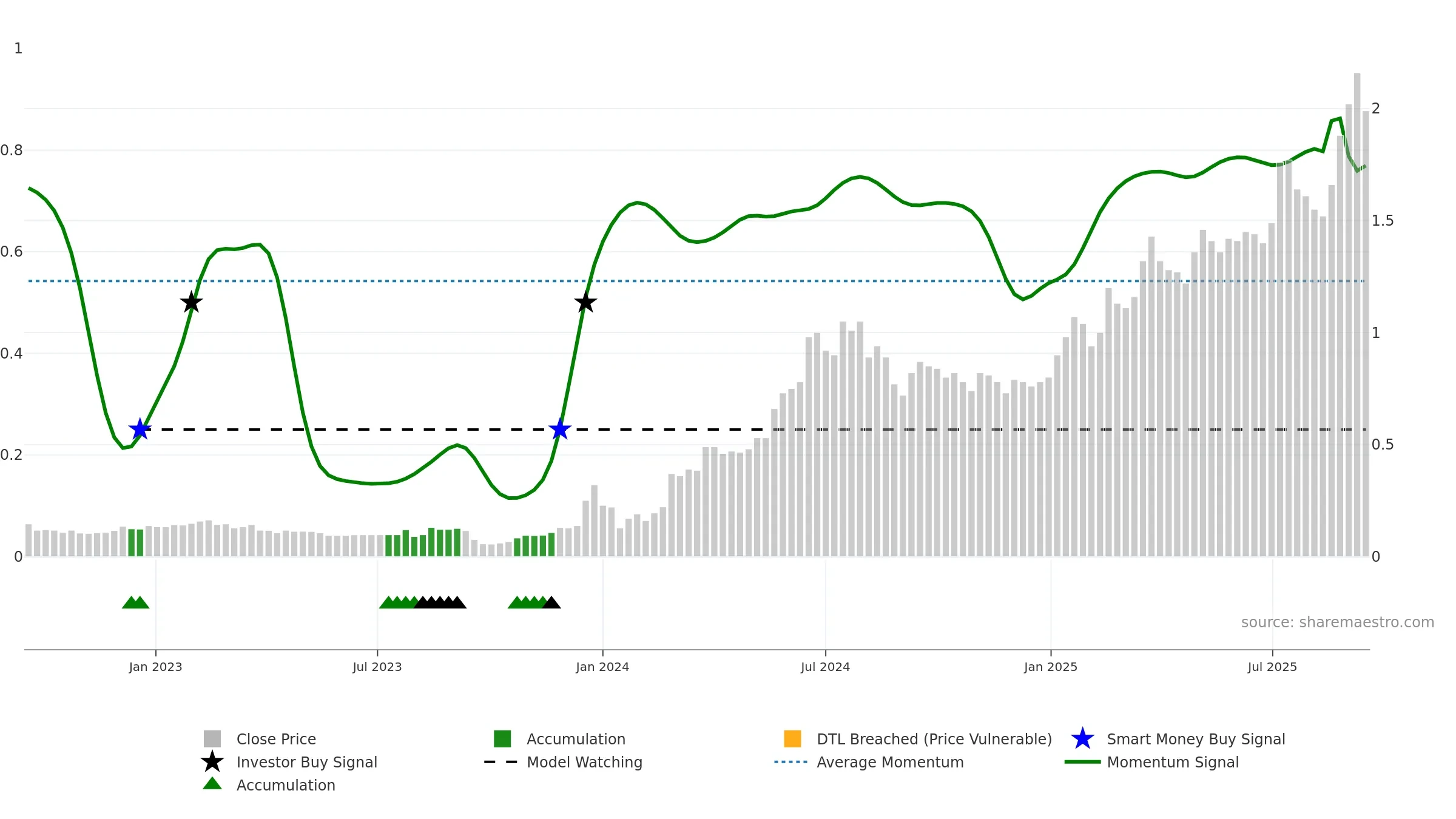Click the green Momentum Signal line icon
This screenshot has width=1456, height=819.
coord(1082,762)
